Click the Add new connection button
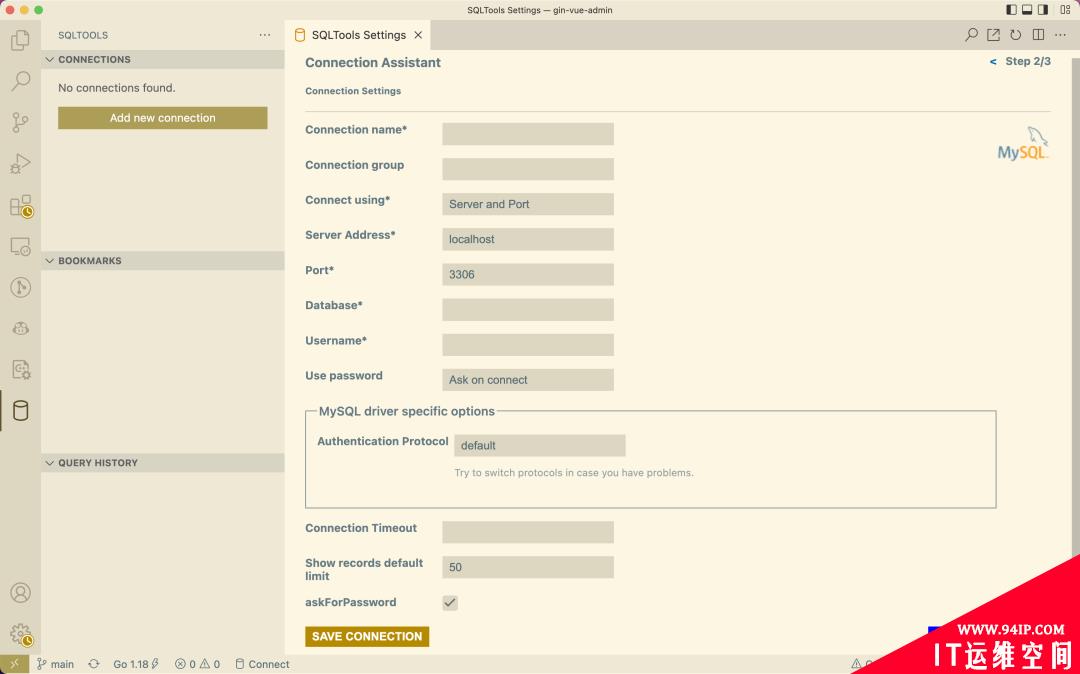The image size is (1080, 674). 163,118
